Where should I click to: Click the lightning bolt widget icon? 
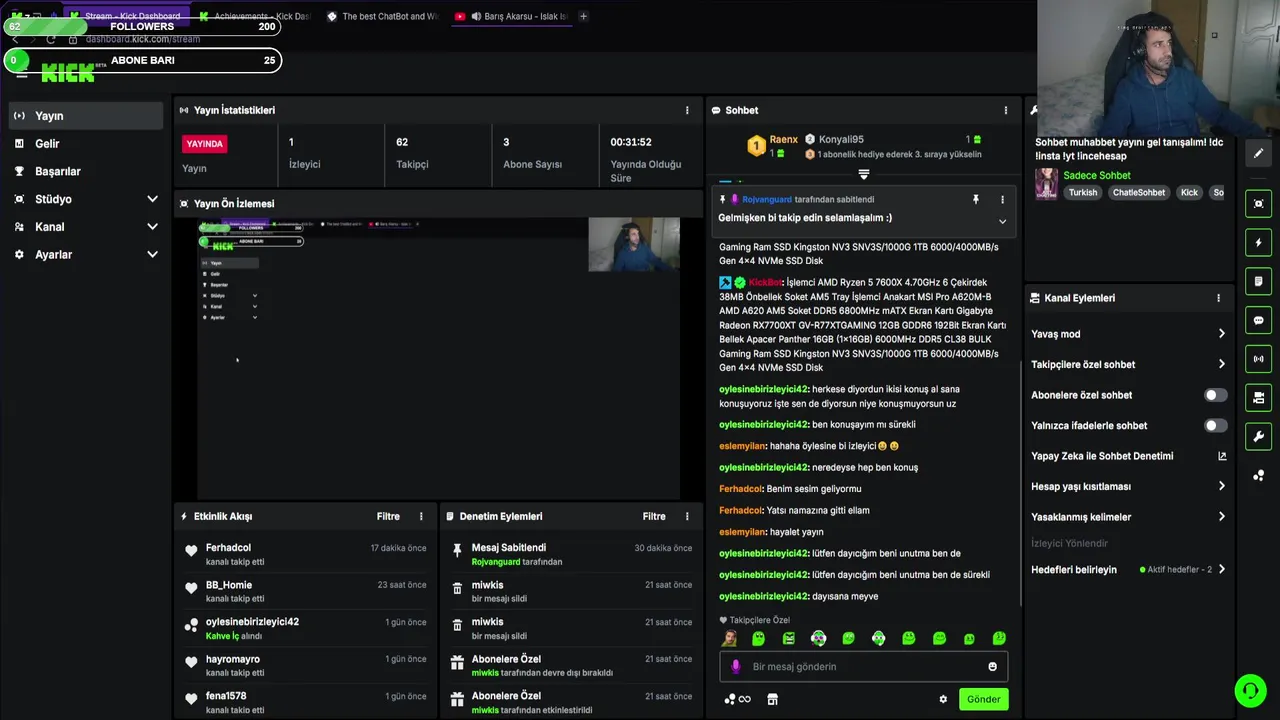point(1258,242)
